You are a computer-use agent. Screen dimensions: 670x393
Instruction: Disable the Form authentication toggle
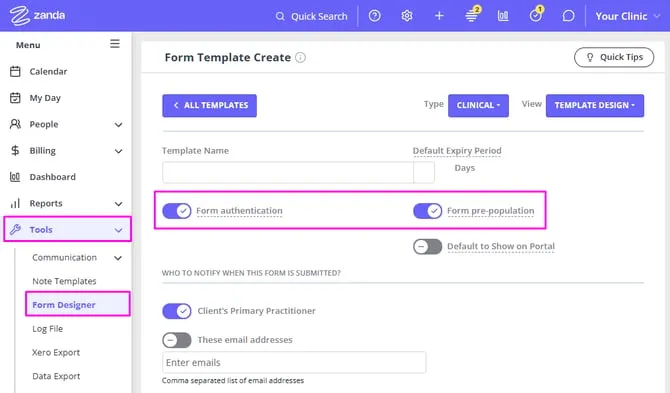pyautogui.click(x=176, y=211)
